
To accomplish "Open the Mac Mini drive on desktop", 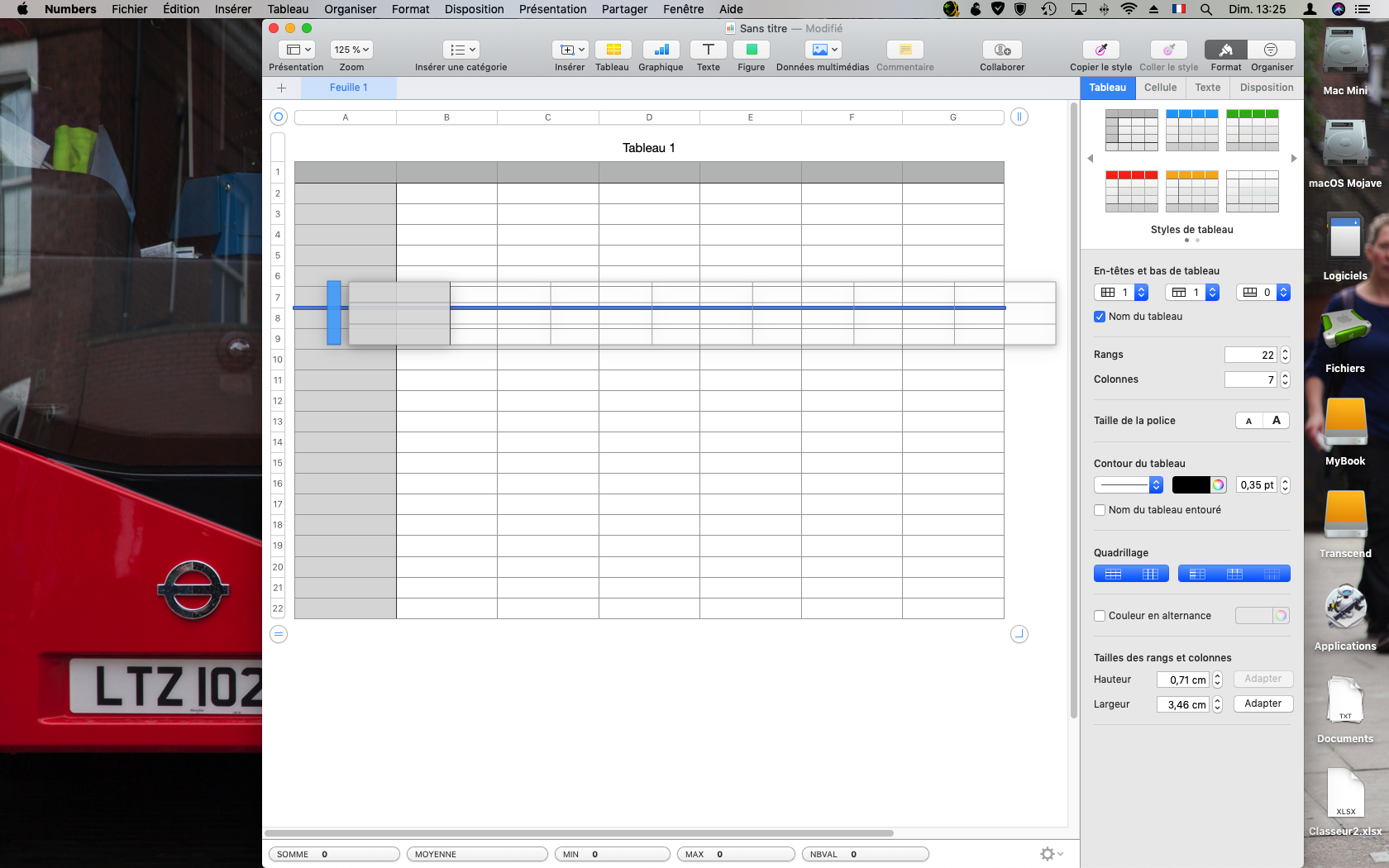I will click(x=1345, y=51).
